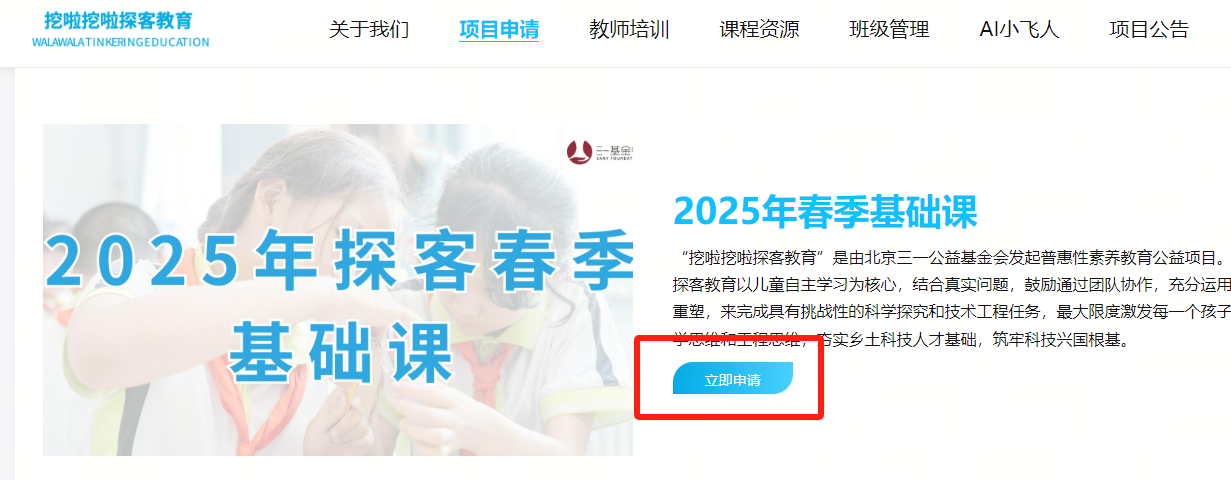Image resolution: width=1231 pixels, height=480 pixels.
Task: Navigate to 班级管理
Action: coord(889,30)
